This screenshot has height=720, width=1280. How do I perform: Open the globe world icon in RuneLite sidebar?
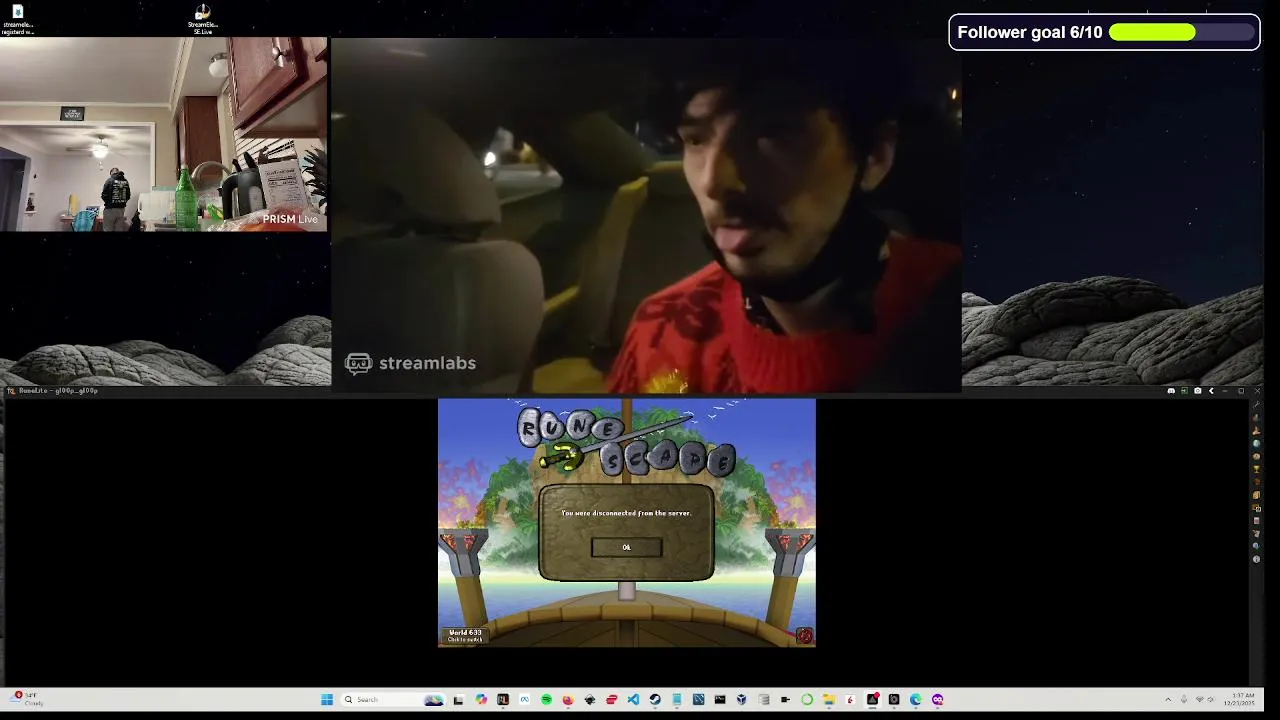click(x=1256, y=444)
